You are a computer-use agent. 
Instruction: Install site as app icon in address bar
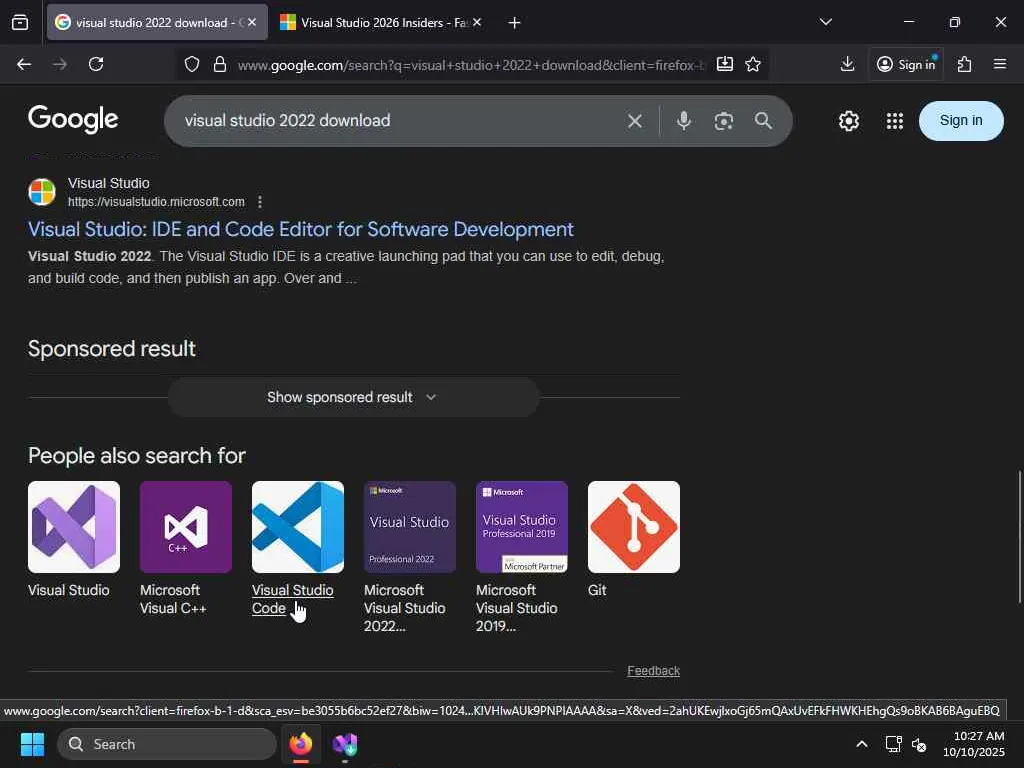click(725, 64)
